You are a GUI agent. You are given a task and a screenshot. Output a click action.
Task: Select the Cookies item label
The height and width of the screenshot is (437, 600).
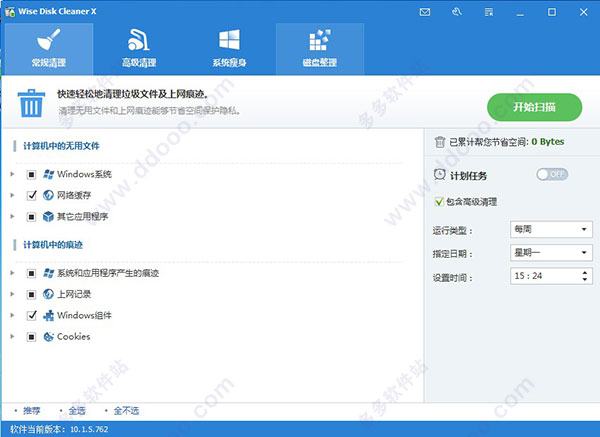pos(73,337)
